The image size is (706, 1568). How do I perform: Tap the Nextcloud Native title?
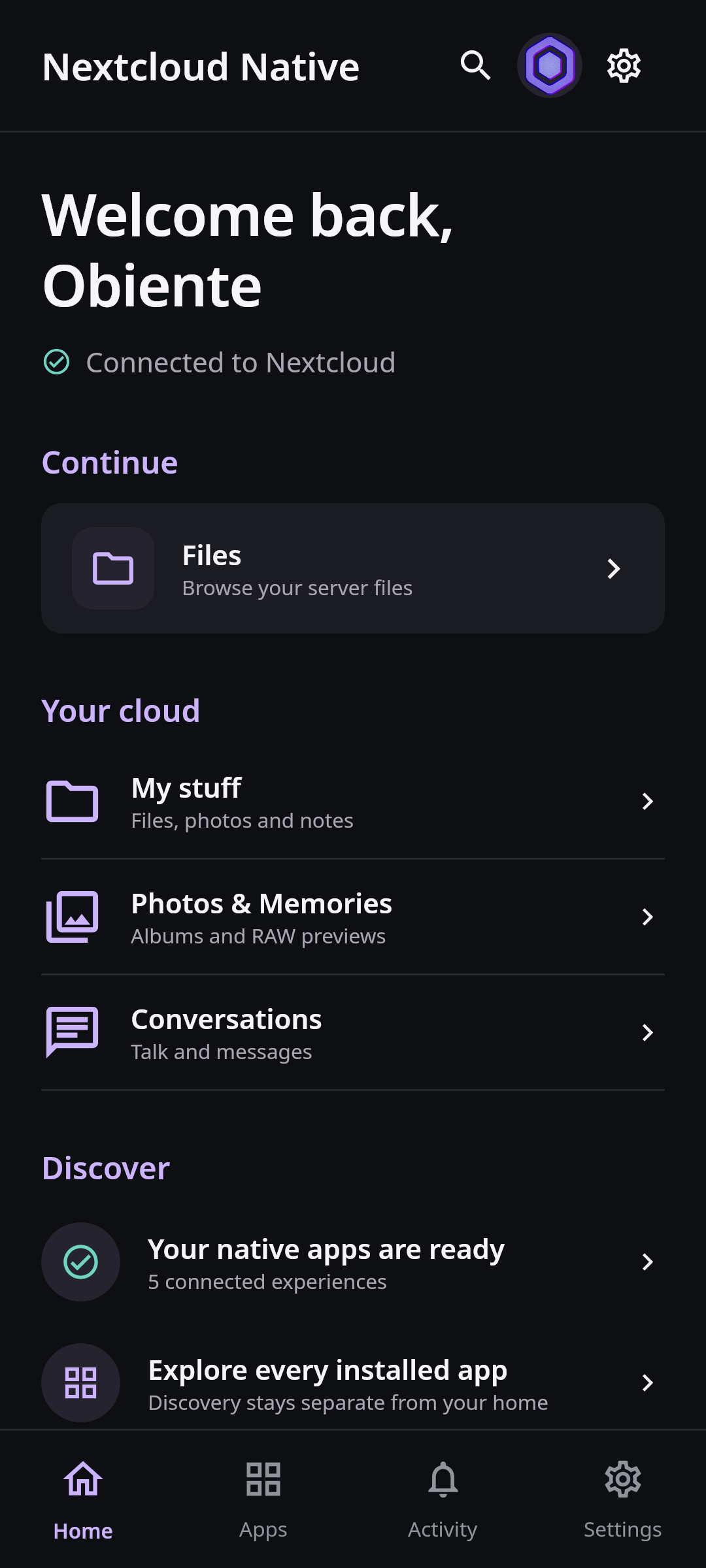pyautogui.click(x=201, y=67)
